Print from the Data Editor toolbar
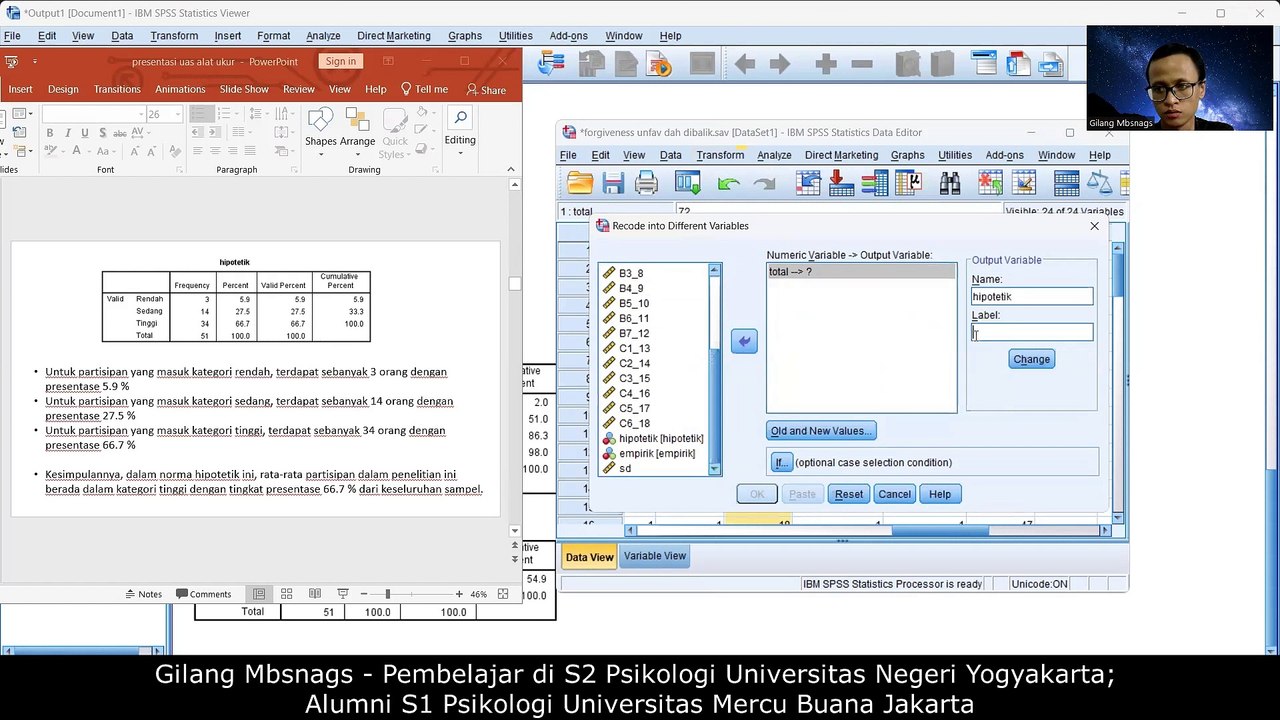 pyautogui.click(x=646, y=183)
